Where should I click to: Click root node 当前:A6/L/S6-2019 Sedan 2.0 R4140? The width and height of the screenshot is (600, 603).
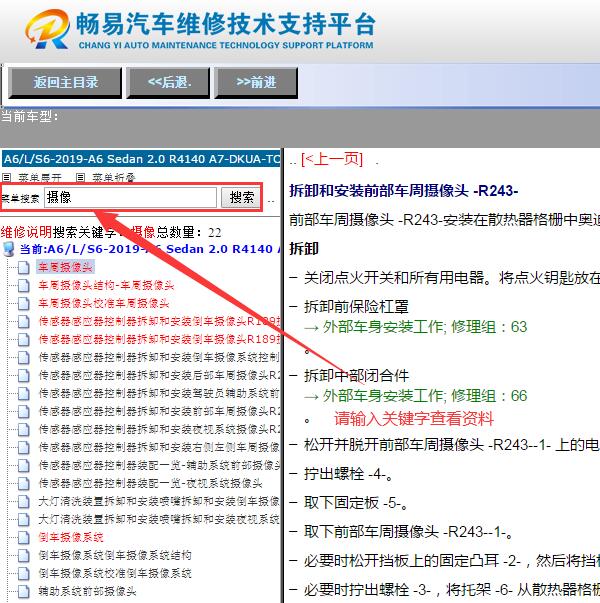click(x=150, y=249)
